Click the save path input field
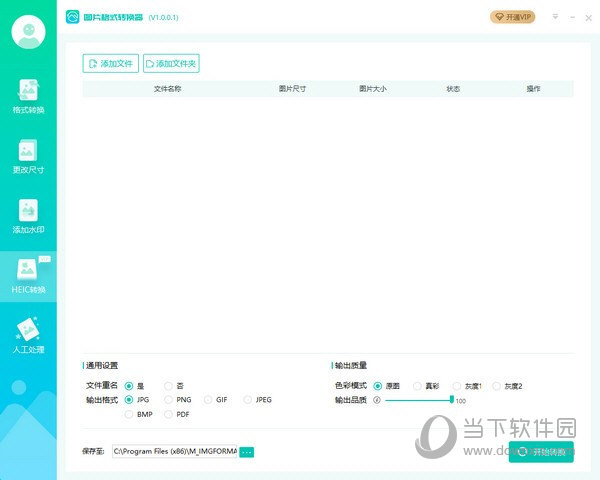 pyautogui.click(x=175, y=451)
